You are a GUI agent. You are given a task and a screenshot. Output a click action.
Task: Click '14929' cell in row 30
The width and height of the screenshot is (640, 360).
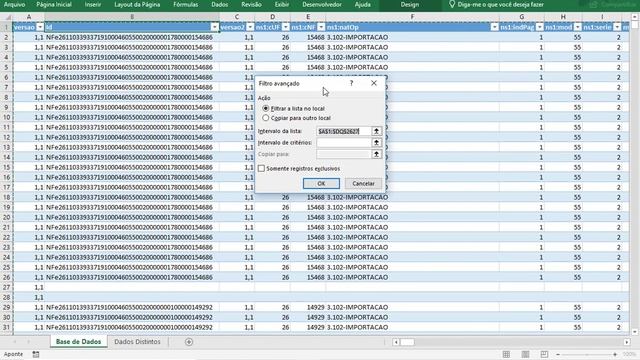coord(308,317)
